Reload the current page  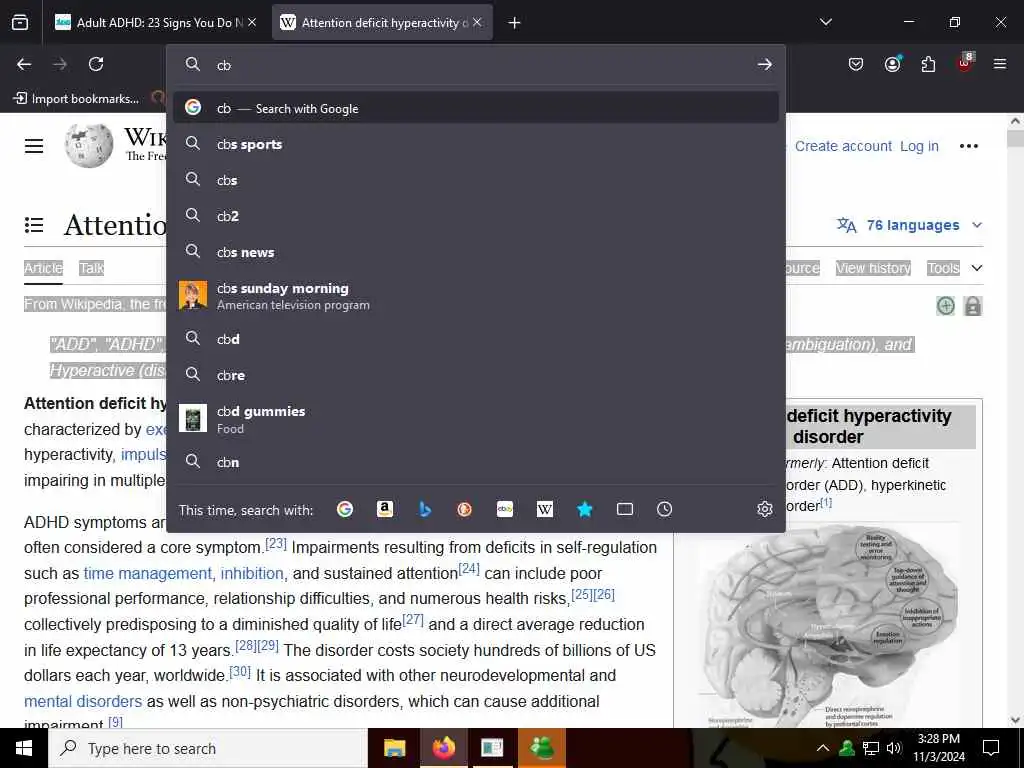click(x=96, y=64)
